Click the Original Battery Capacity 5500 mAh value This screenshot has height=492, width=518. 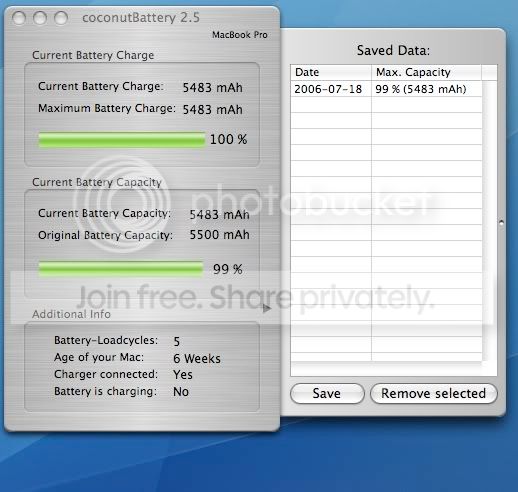coord(219,235)
